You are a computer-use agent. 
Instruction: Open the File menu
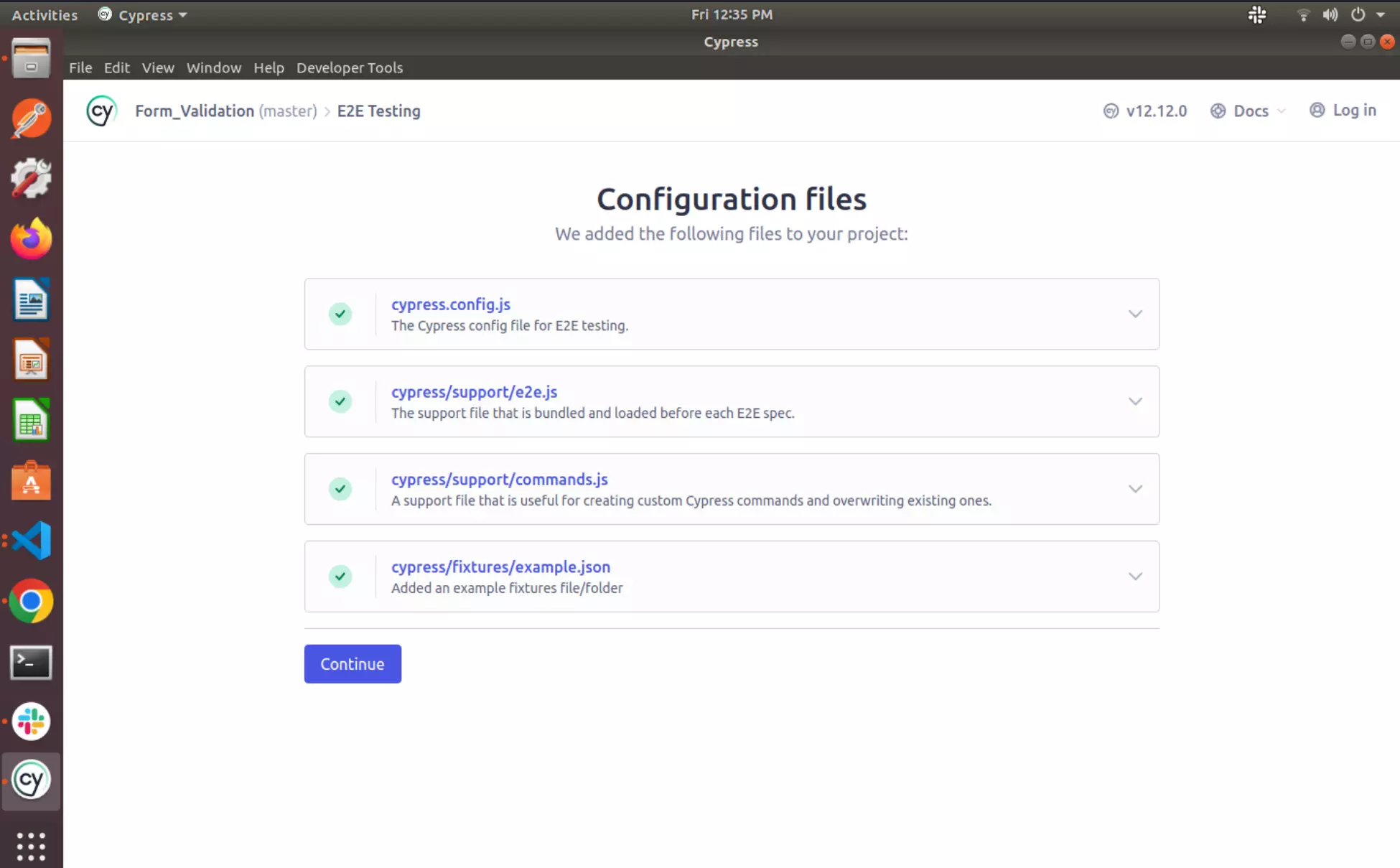click(x=80, y=67)
